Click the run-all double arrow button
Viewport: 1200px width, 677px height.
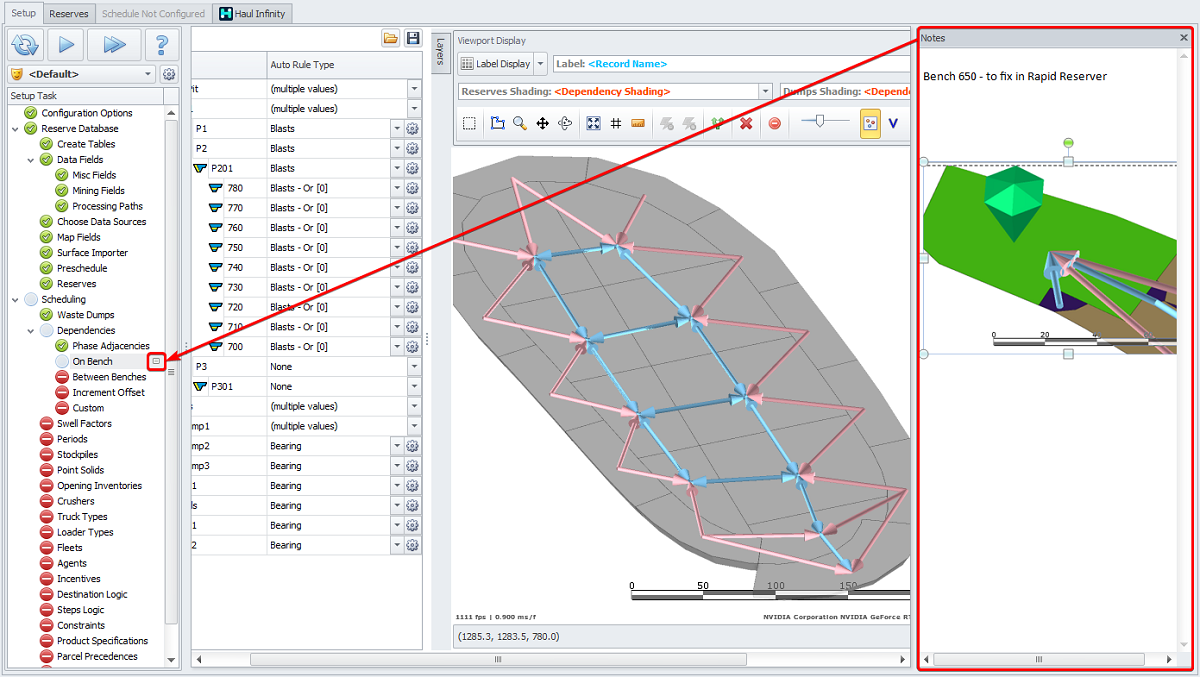[113, 44]
